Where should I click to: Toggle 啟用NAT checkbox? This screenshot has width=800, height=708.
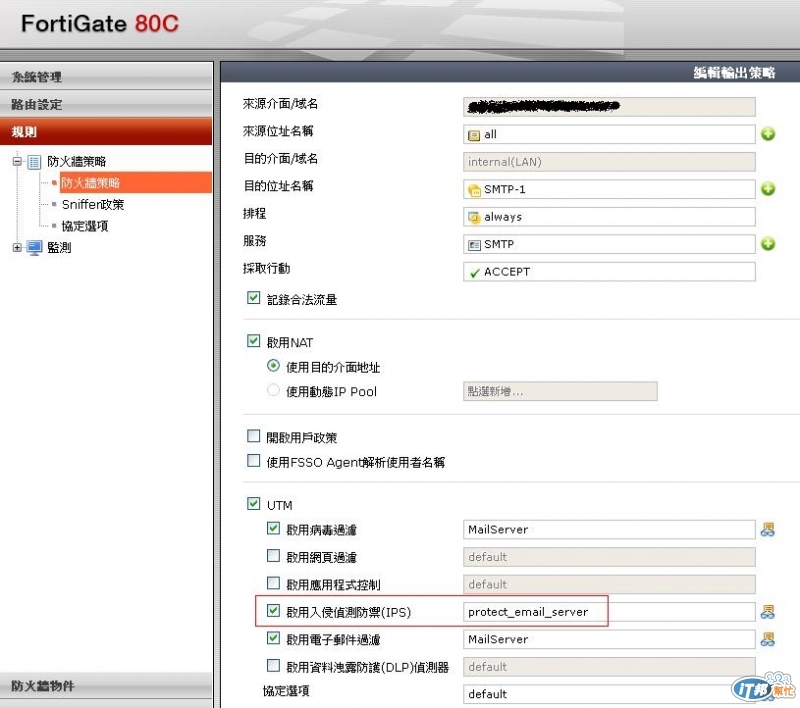point(254,341)
